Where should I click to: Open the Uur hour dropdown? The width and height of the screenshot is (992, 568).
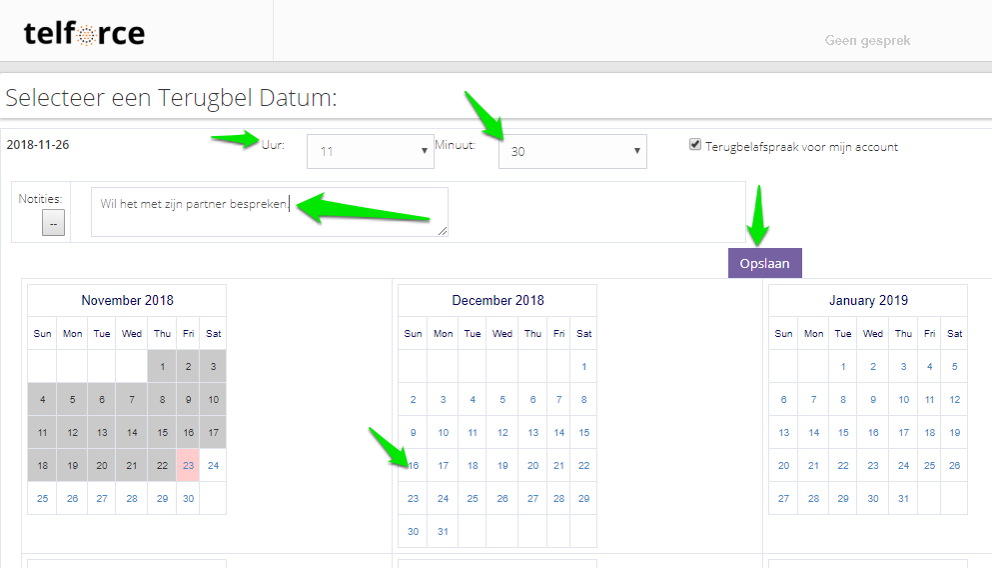click(x=370, y=152)
